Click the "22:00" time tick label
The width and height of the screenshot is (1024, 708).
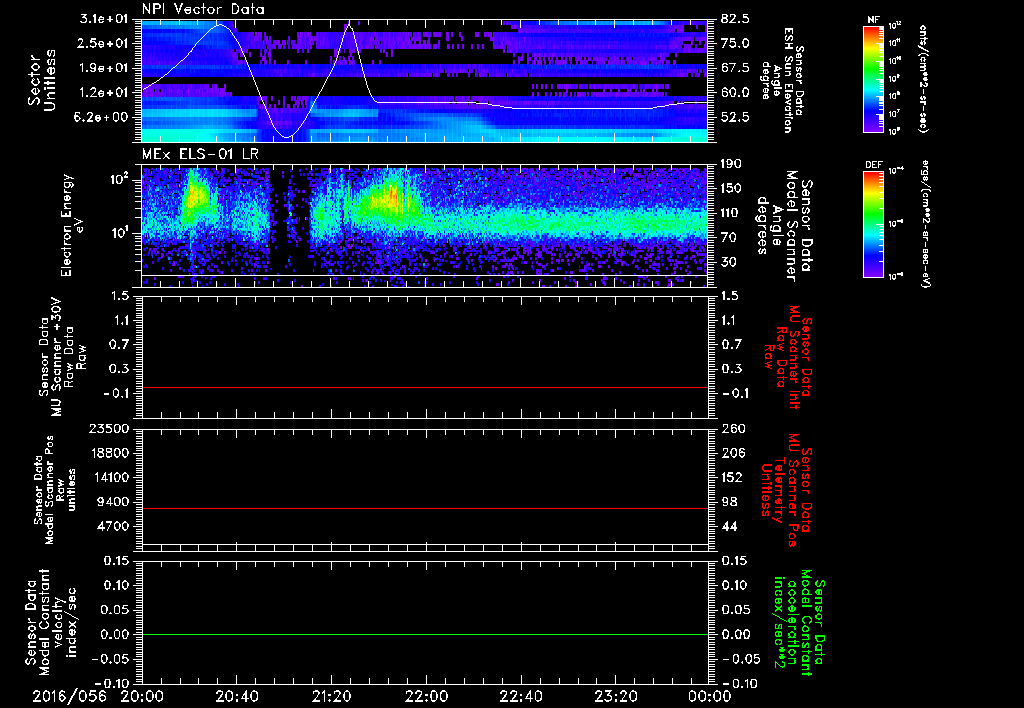(x=426, y=696)
